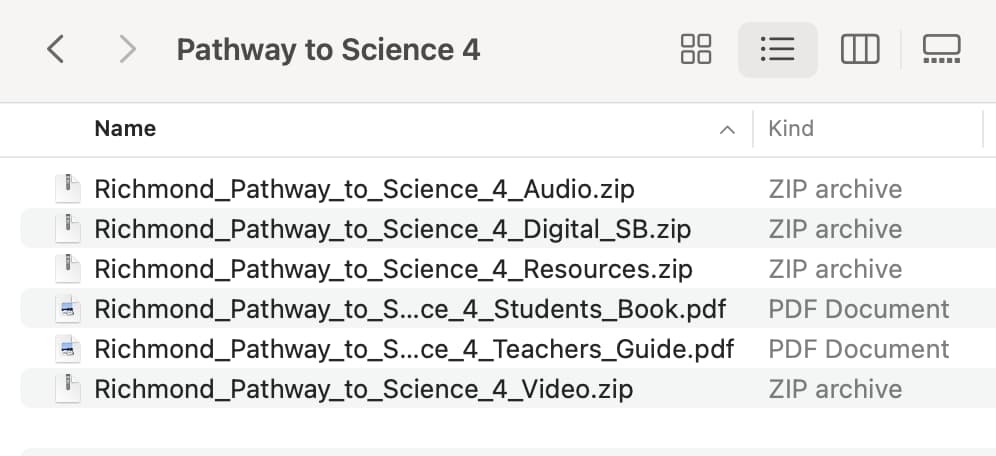Click the Students_Book.pdf file icon
996x456 pixels.
pos(67,309)
